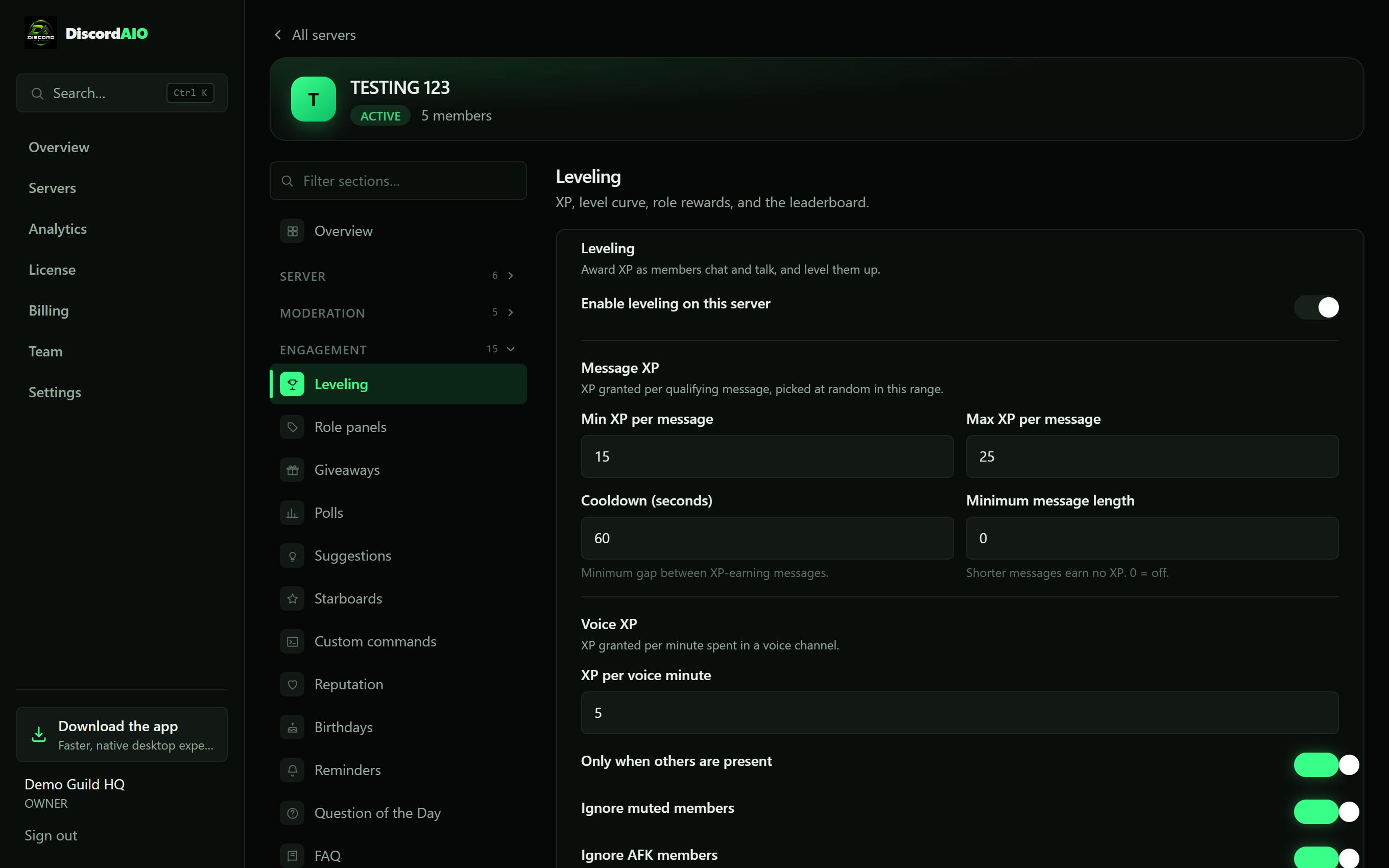Click the Starboards star icon
1389x868 pixels.
(292, 599)
